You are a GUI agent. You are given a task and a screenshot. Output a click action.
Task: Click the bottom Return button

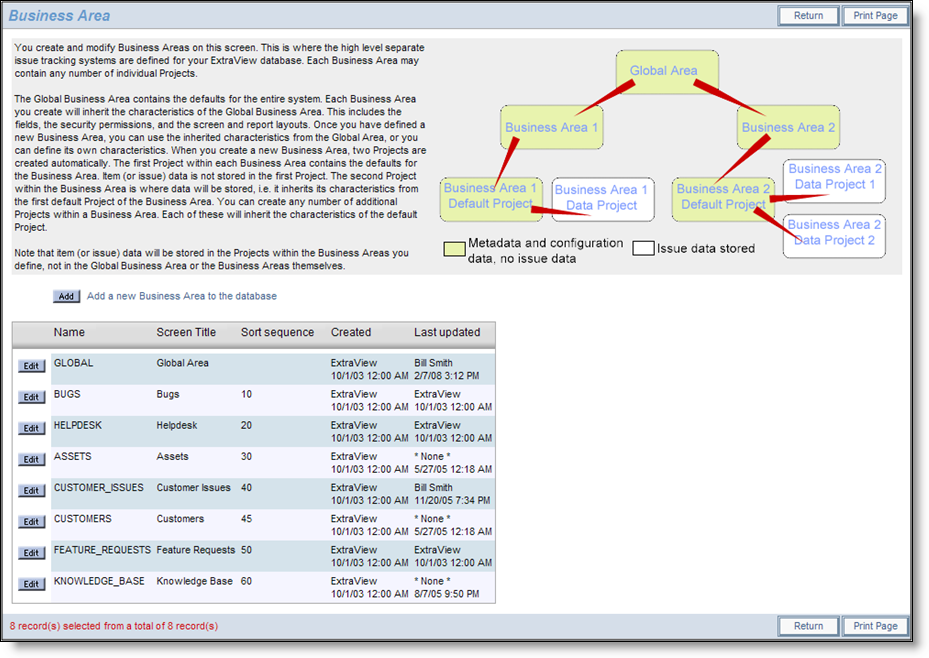(x=808, y=626)
